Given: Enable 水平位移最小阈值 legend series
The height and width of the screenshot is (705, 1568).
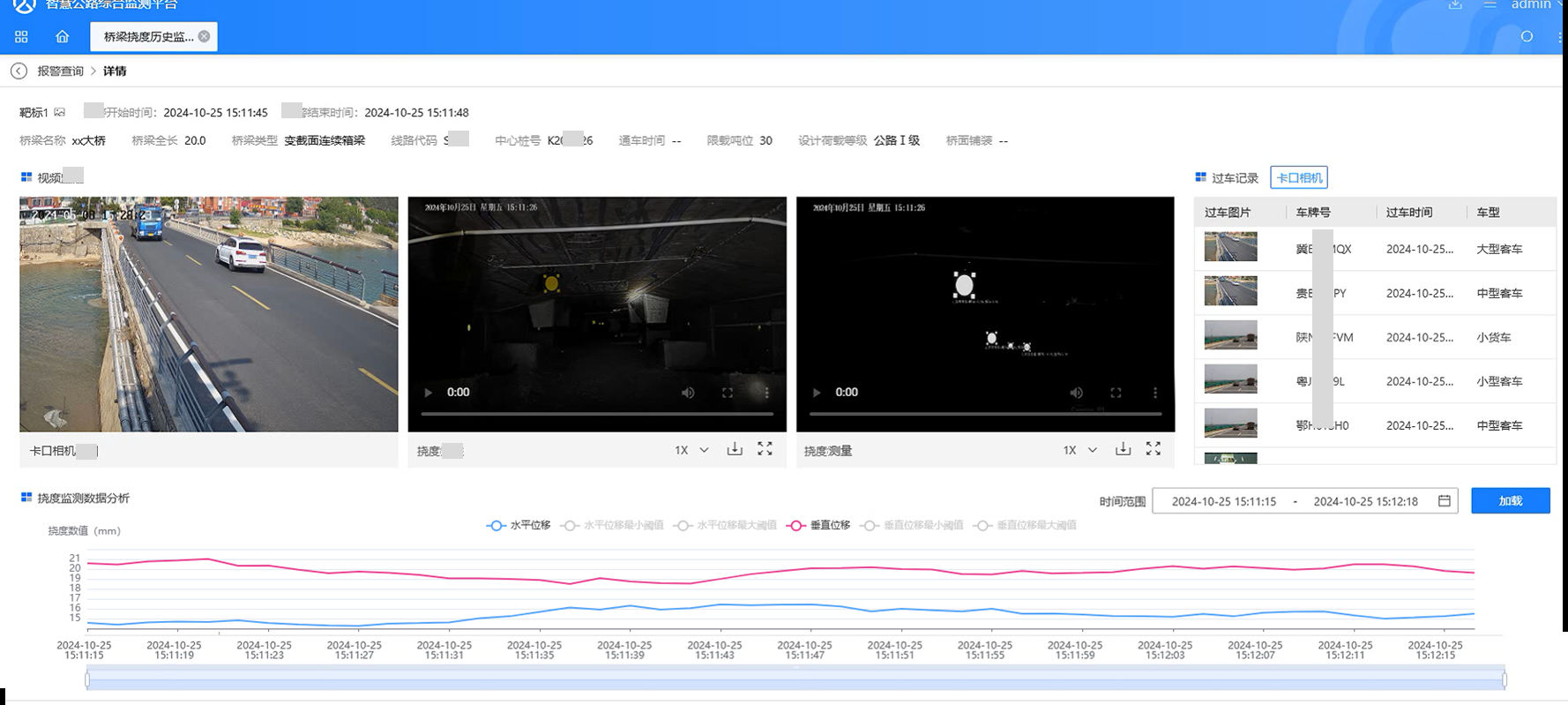Looking at the screenshot, I should coord(612,525).
